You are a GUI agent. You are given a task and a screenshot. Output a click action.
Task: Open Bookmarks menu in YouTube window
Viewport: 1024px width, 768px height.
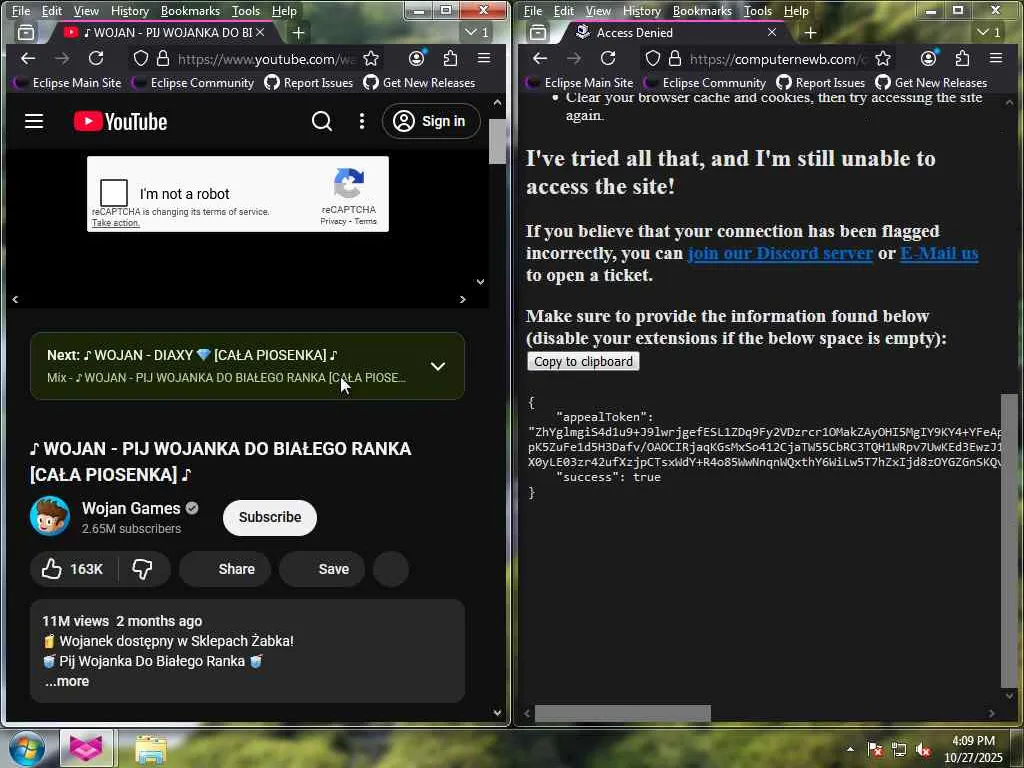coord(190,10)
